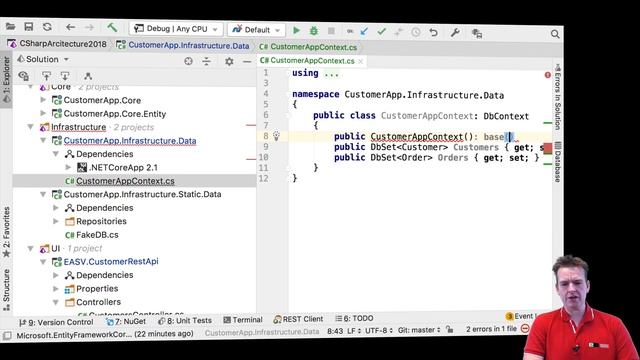This screenshot has width=640, height=360.
Task: Revert changes with the undo arrow icon
Action: click(433, 32)
